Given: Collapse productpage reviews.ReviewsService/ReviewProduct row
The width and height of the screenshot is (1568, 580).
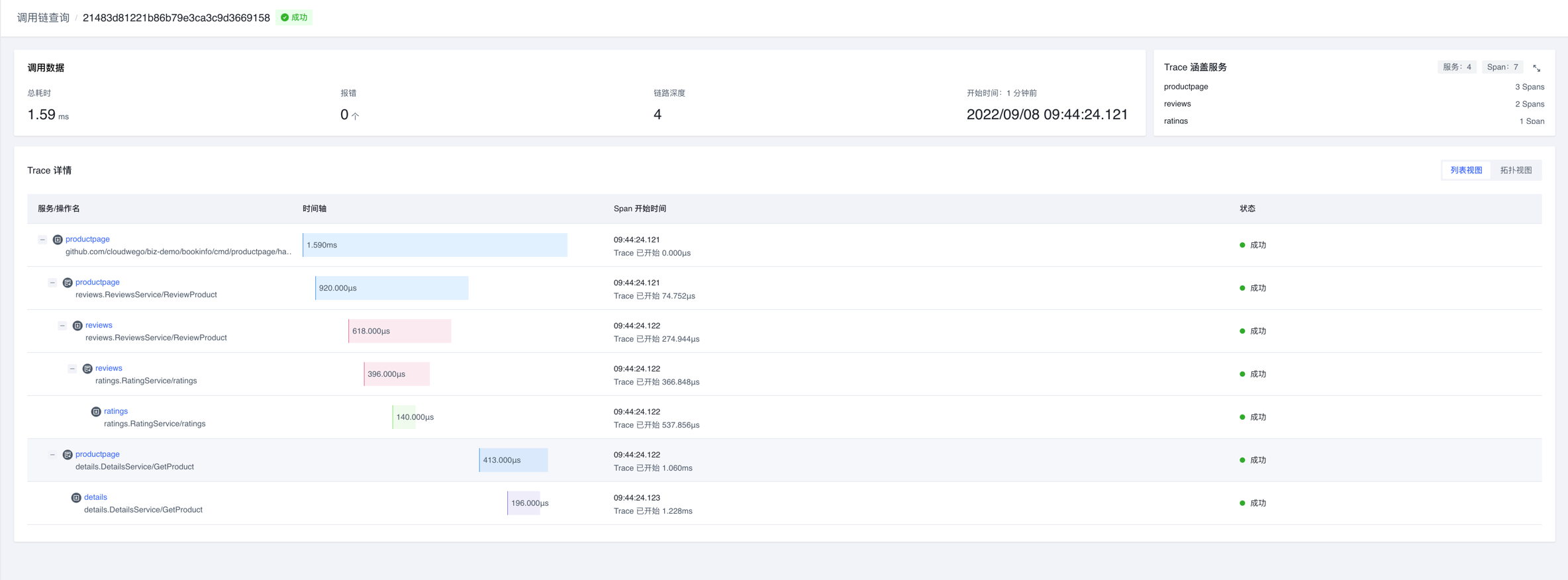Looking at the screenshot, I should tap(52, 283).
